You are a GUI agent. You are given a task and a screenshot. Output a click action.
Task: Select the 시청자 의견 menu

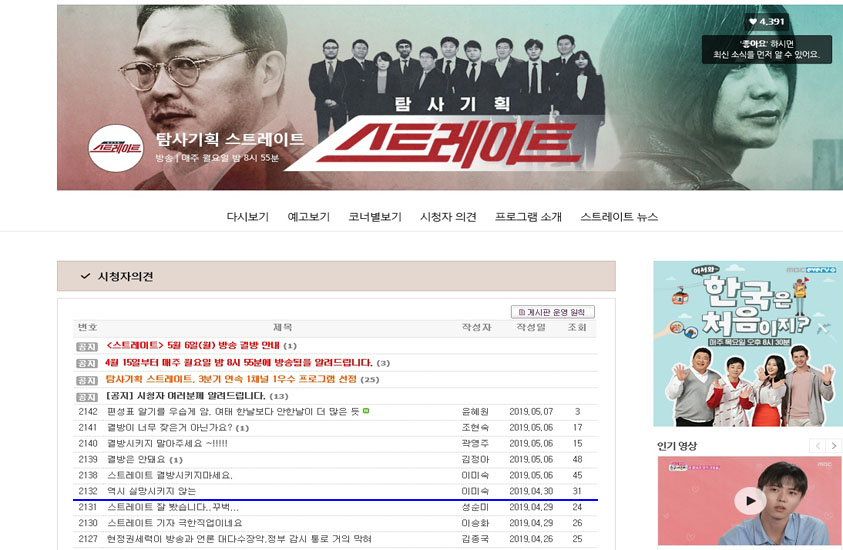coord(448,217)
